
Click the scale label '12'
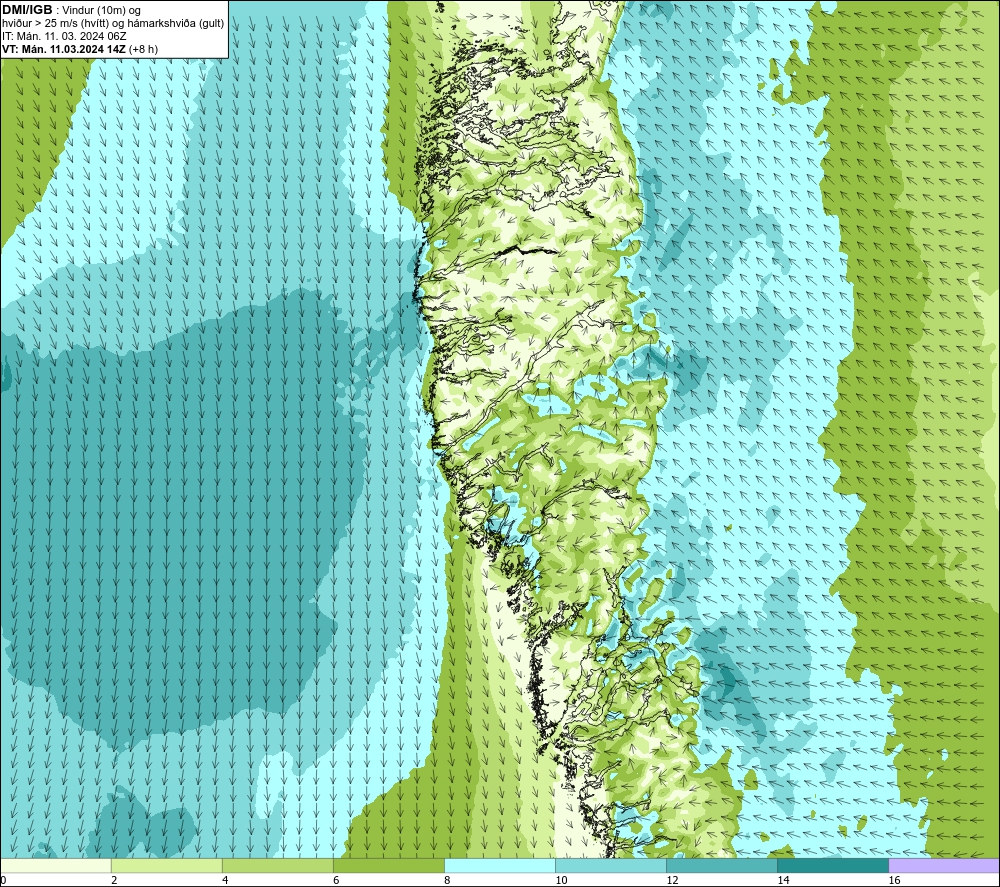(672, 880)
